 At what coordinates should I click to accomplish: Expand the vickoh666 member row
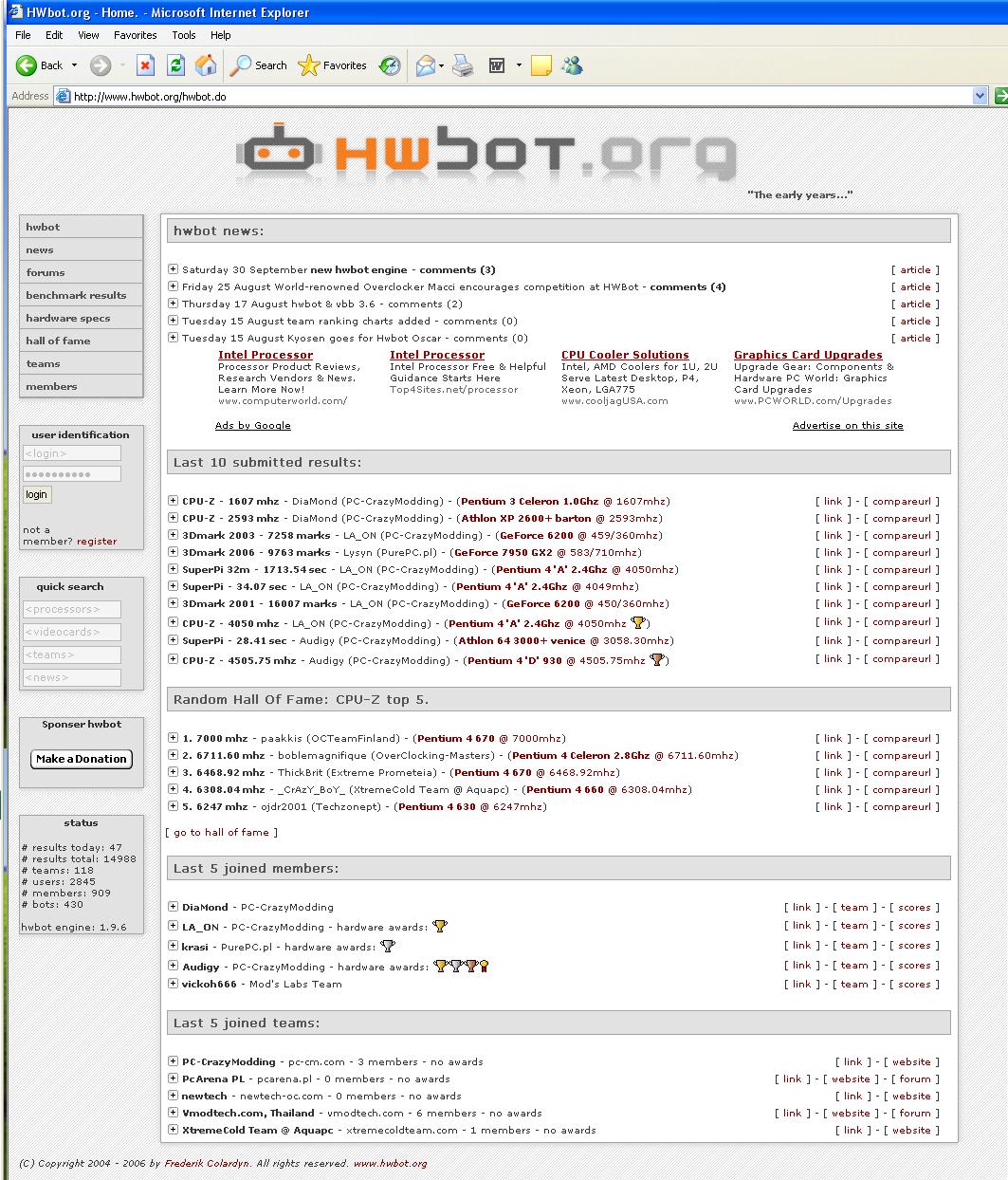tap(173, 984)
